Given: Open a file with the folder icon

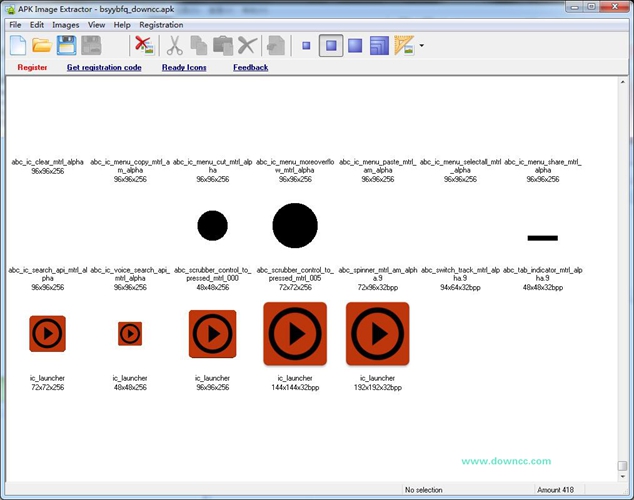Looking at the screenshot, I should (x=42, y=45).
